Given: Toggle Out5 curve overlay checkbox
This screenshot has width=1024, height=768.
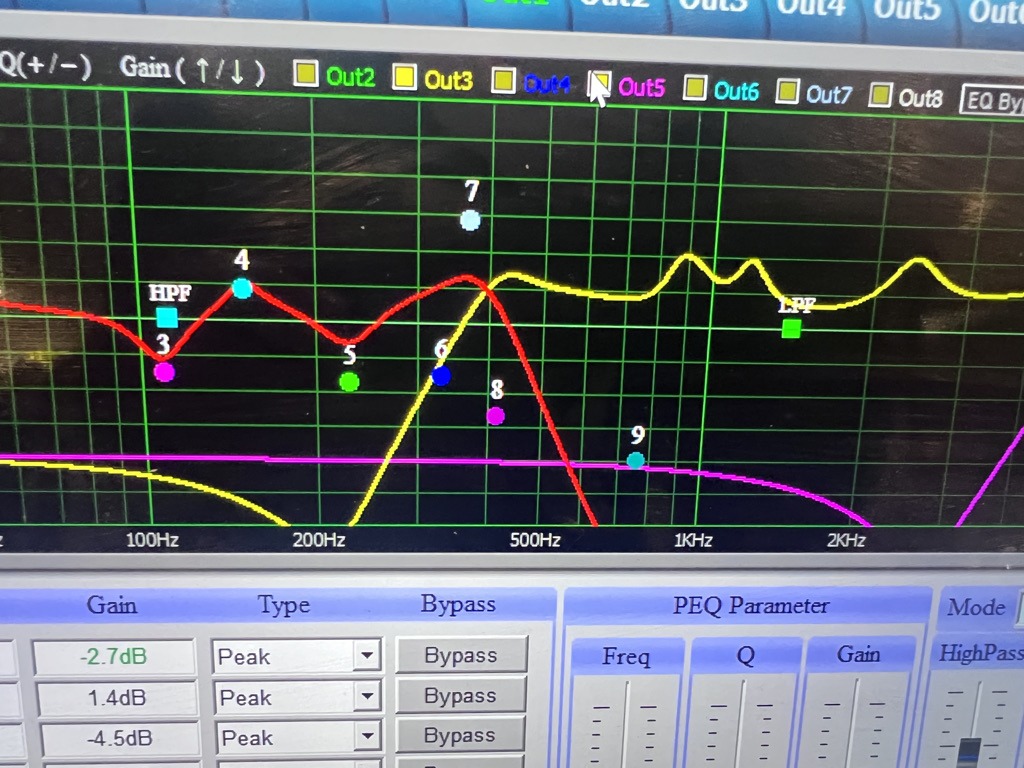Looking at the screenshot, I should (x=600, y=84).
